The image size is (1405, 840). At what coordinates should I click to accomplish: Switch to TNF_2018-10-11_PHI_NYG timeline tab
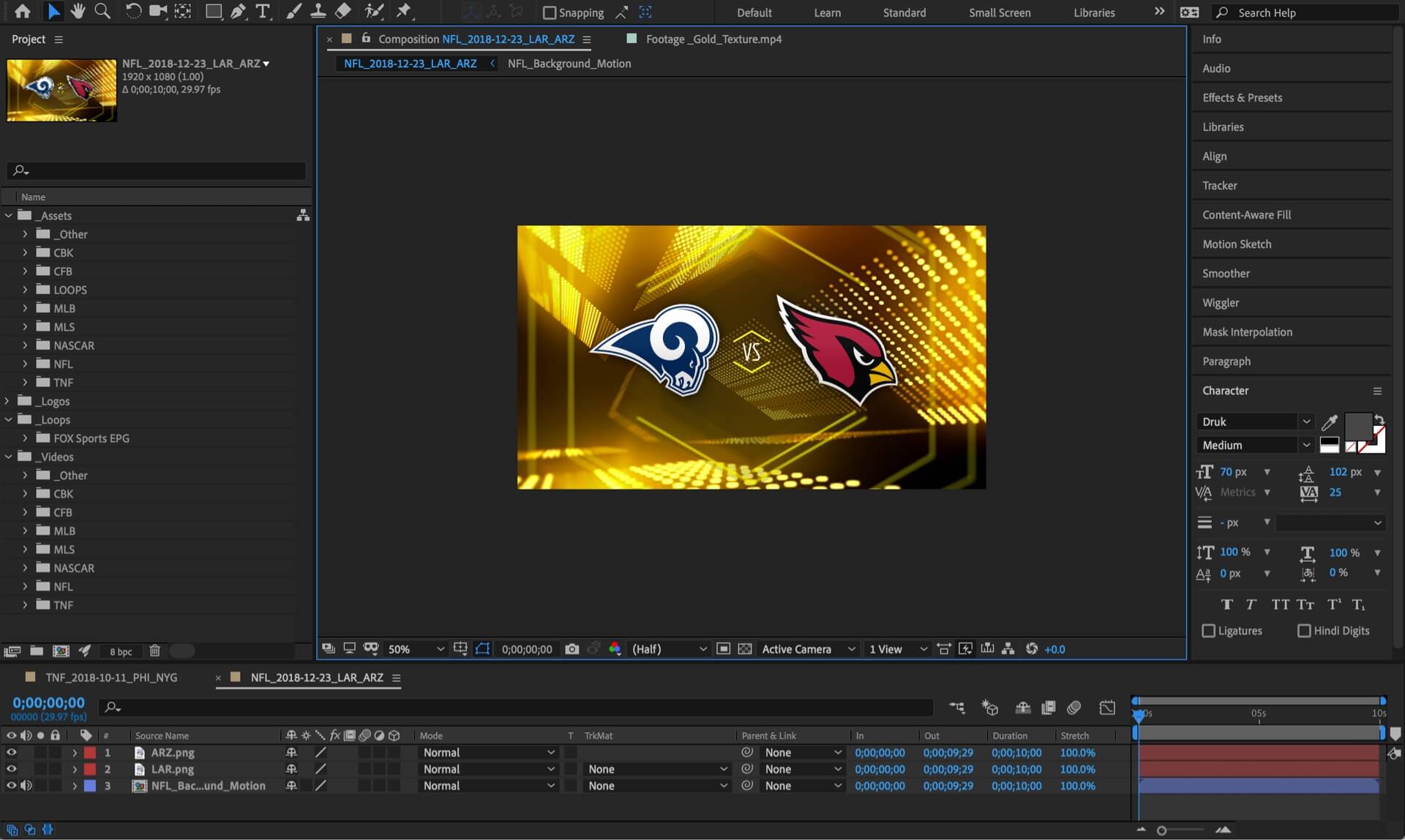click(x=111, y=678)
